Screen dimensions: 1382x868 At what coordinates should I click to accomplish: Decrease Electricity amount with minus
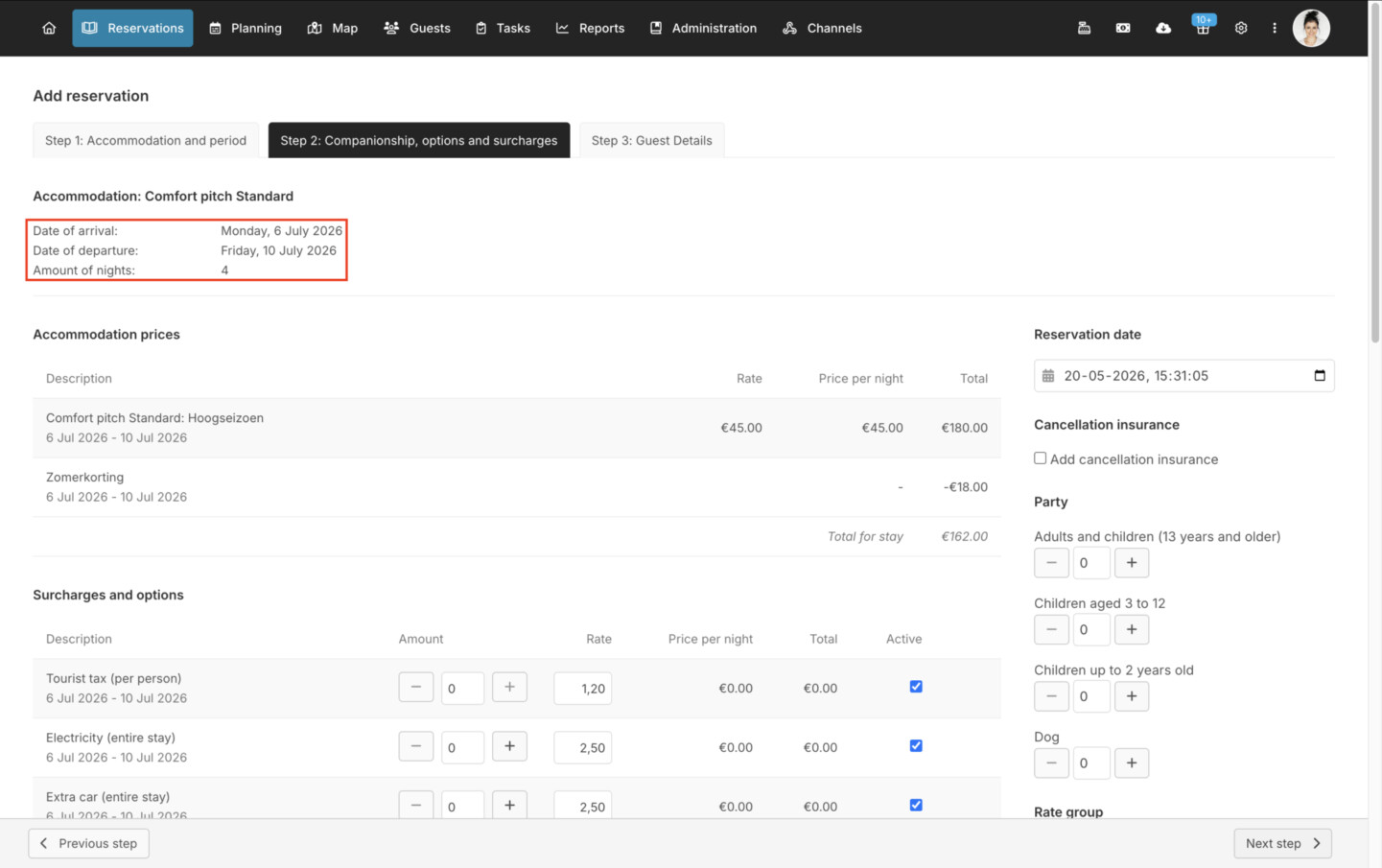416,746
